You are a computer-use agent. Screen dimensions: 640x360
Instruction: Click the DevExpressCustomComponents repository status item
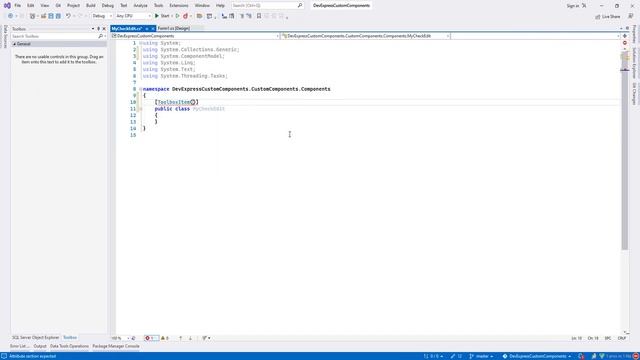tap(537, 356)
